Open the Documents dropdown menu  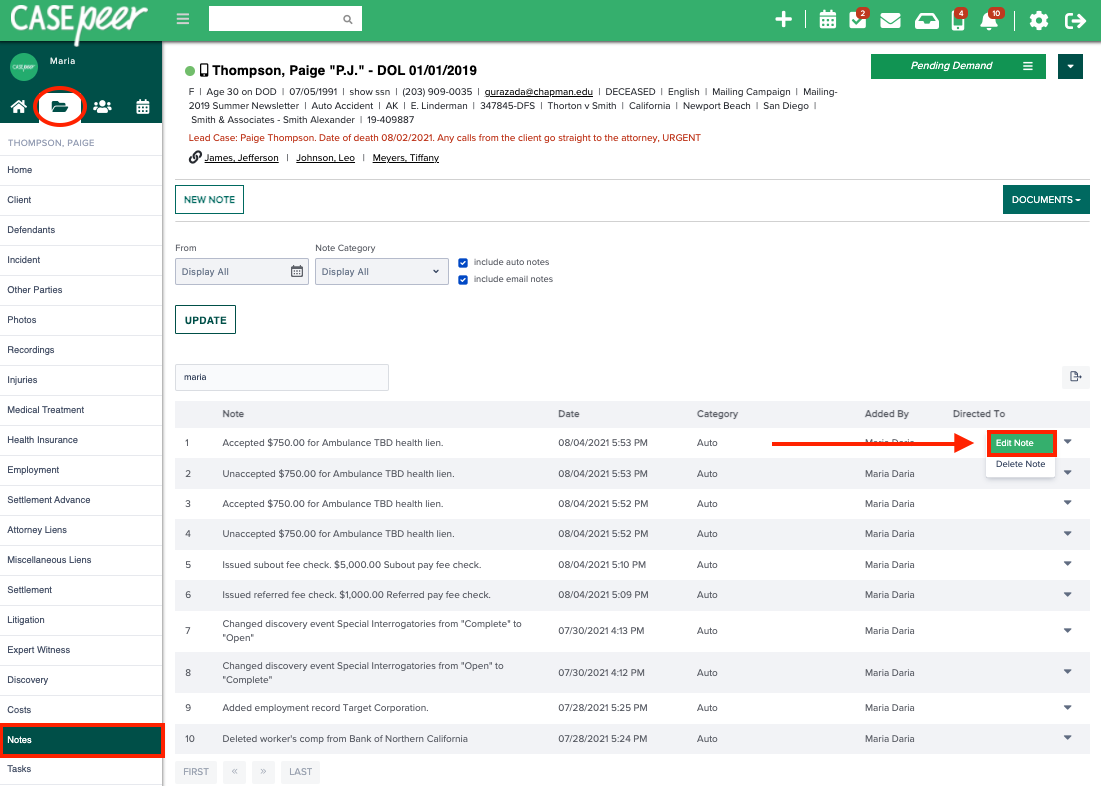(x=1045, y=199)
